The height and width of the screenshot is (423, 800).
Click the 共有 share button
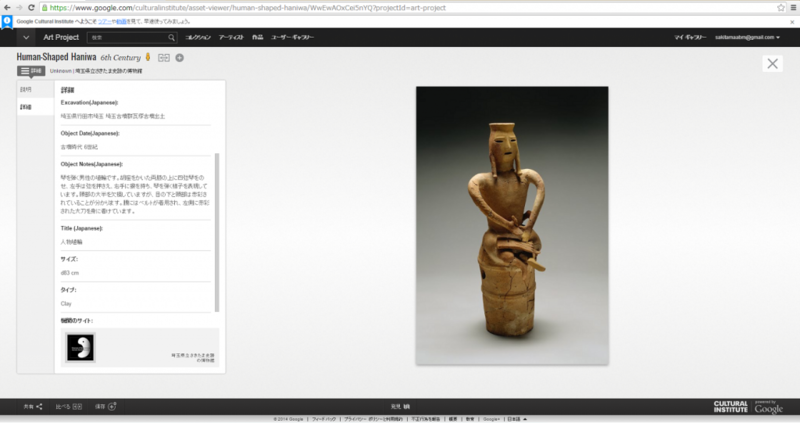click(33, 407)
